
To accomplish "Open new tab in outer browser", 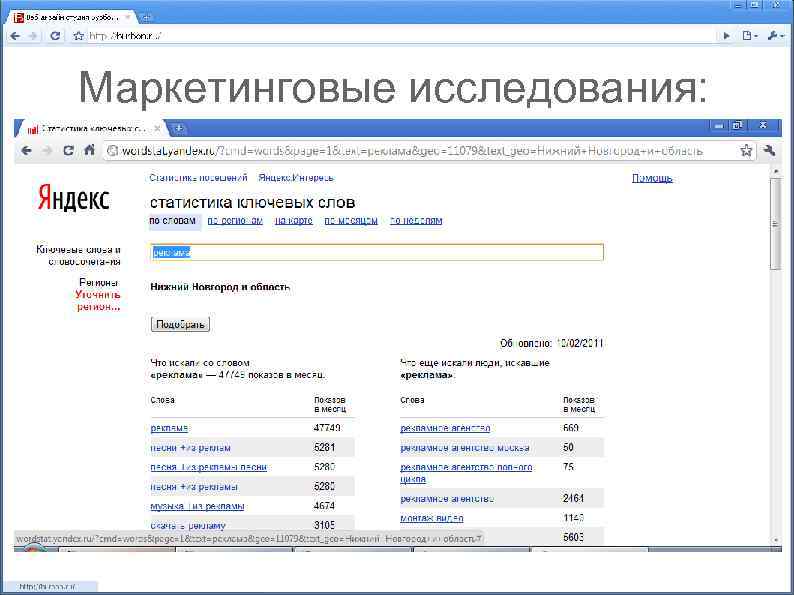I will [x=146, y=17].
